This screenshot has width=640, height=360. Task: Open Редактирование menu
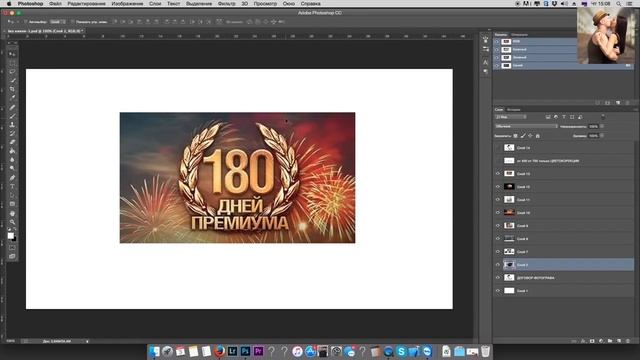coord(87,3)
